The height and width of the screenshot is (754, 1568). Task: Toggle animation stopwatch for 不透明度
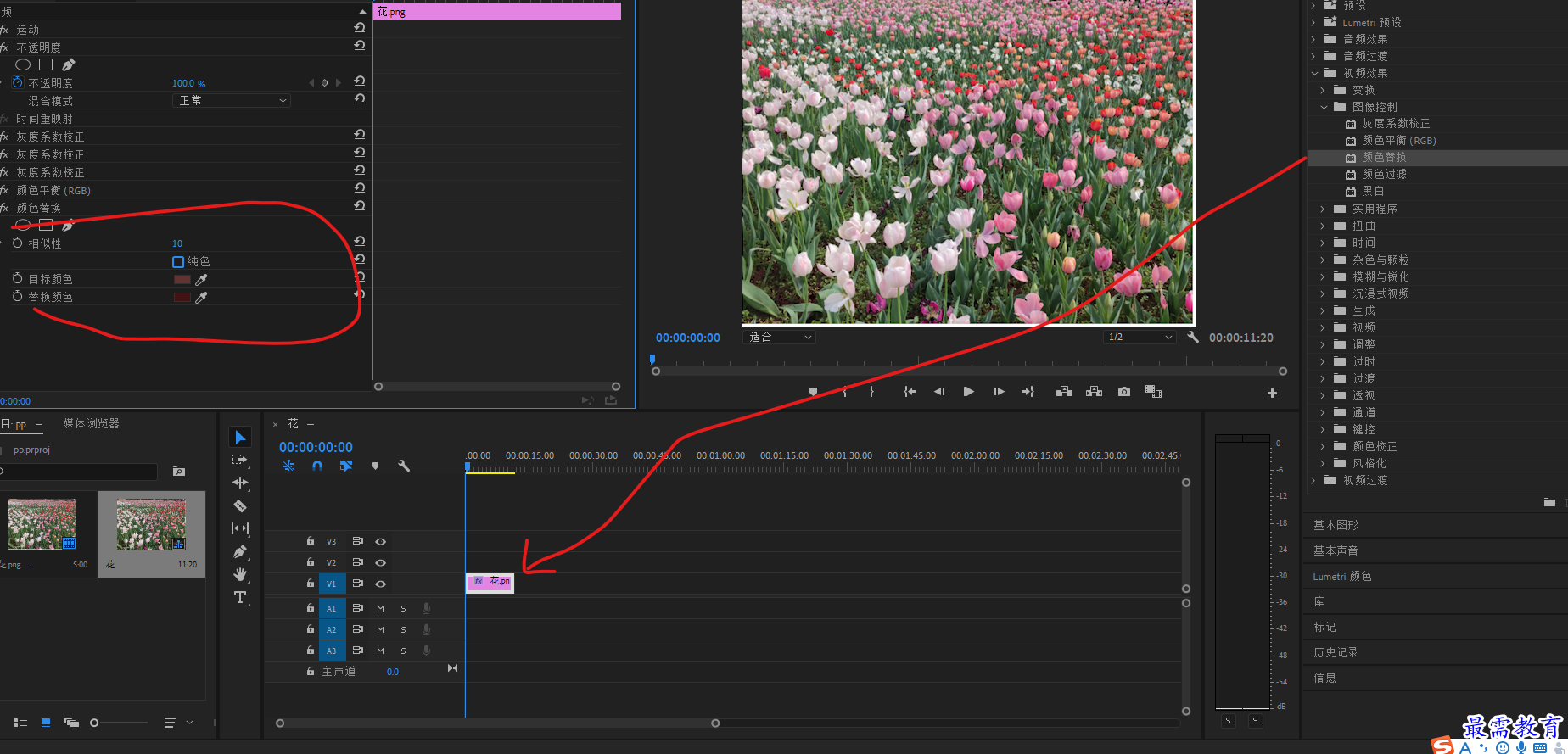[18, 82]
